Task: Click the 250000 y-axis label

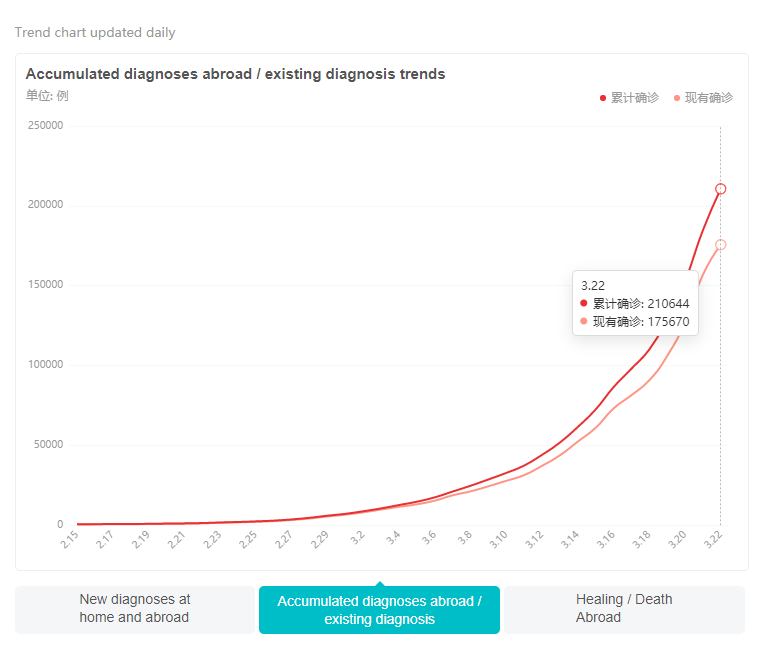Action: (x=45, y=126)
